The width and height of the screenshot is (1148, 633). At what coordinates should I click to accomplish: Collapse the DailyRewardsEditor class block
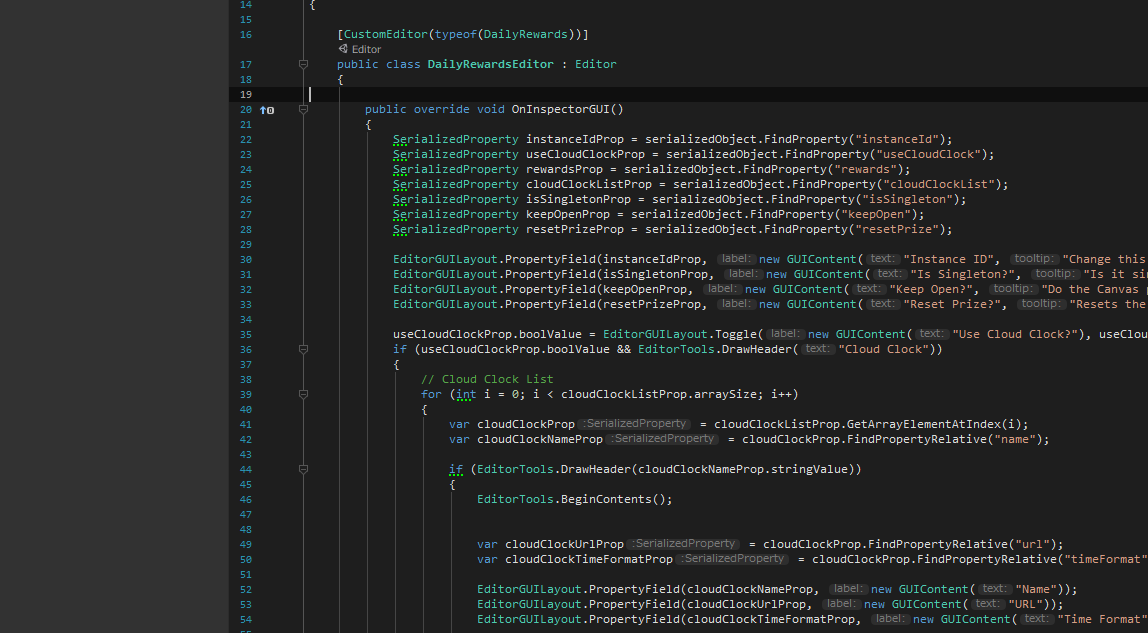click(303, 64)
